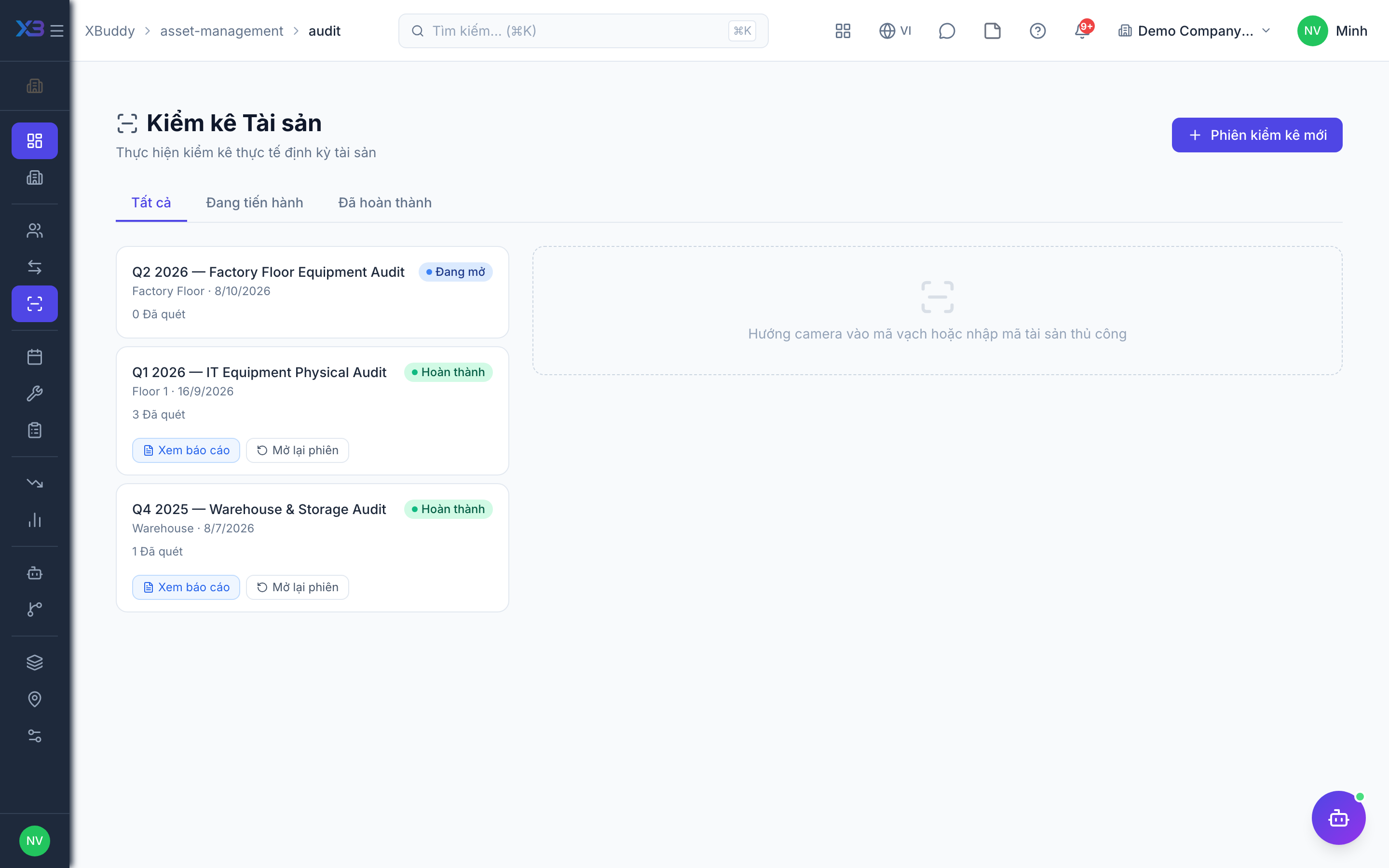Viewport: 1389px width, 868px height.
Task: Open the notifications bell with 9+ badge
Action: coord(1083,30)
